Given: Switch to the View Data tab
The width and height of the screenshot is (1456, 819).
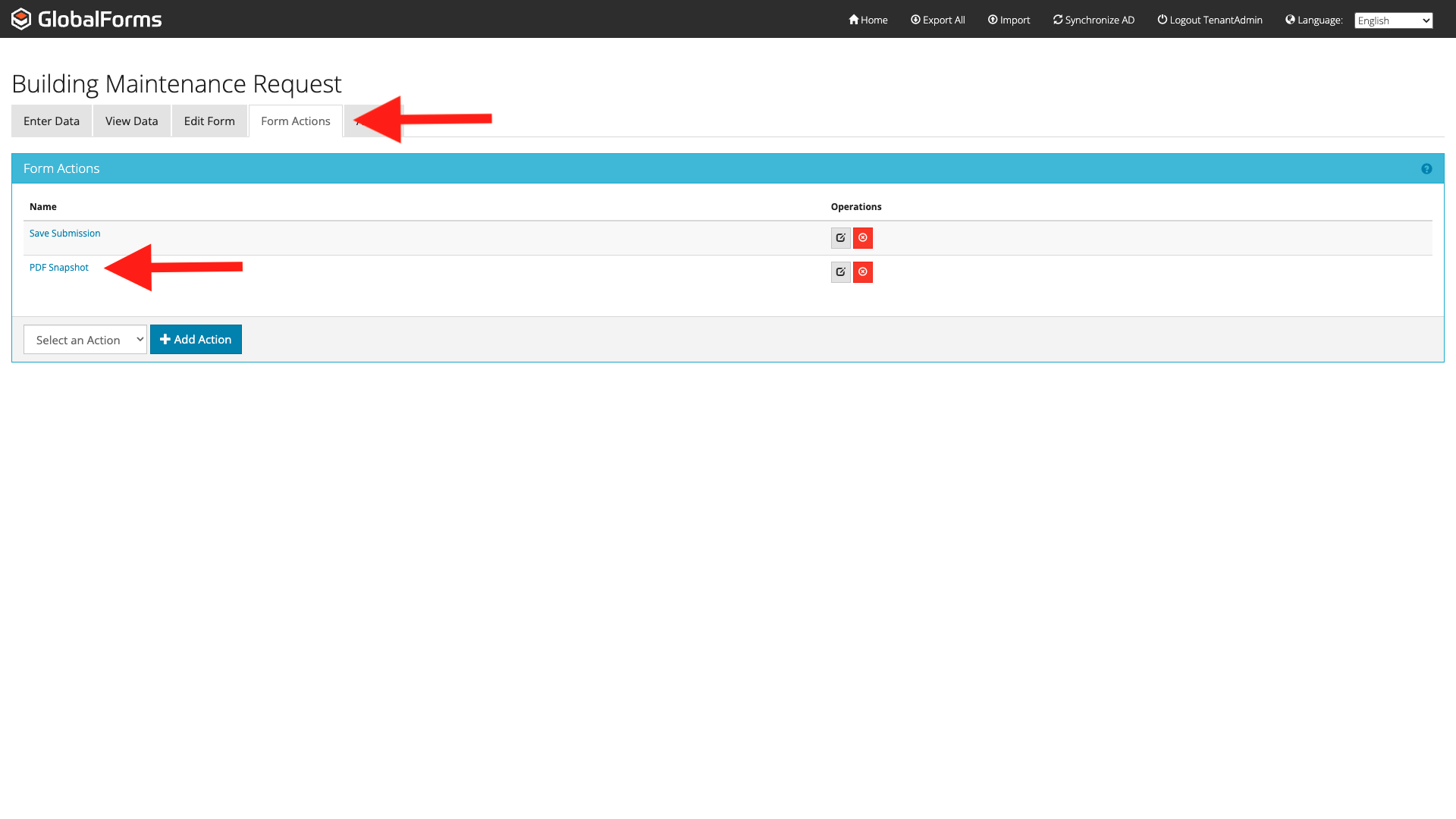Looking at the screenshot, I should (132, 121).
